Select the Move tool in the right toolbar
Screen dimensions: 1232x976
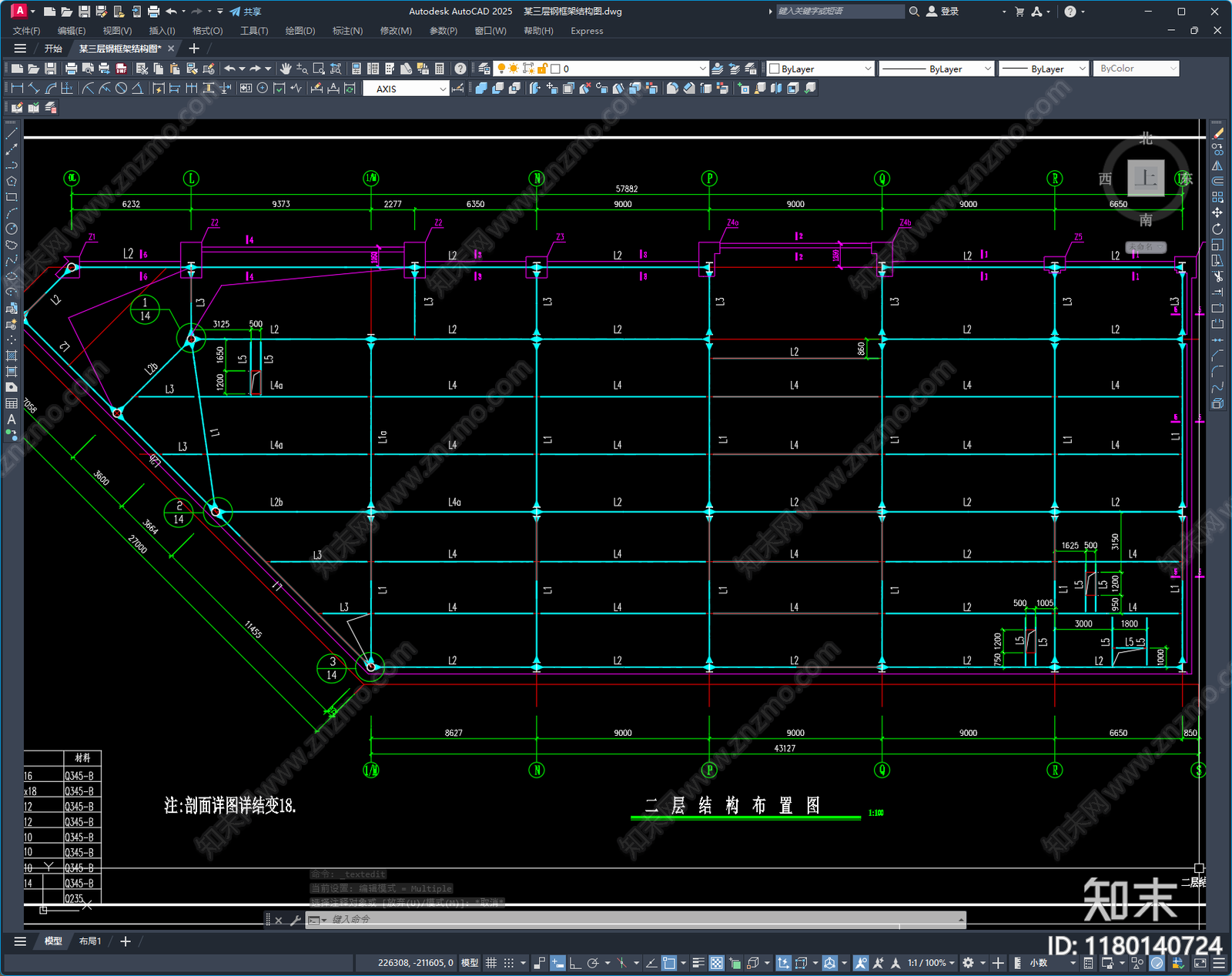point(1217,212)
